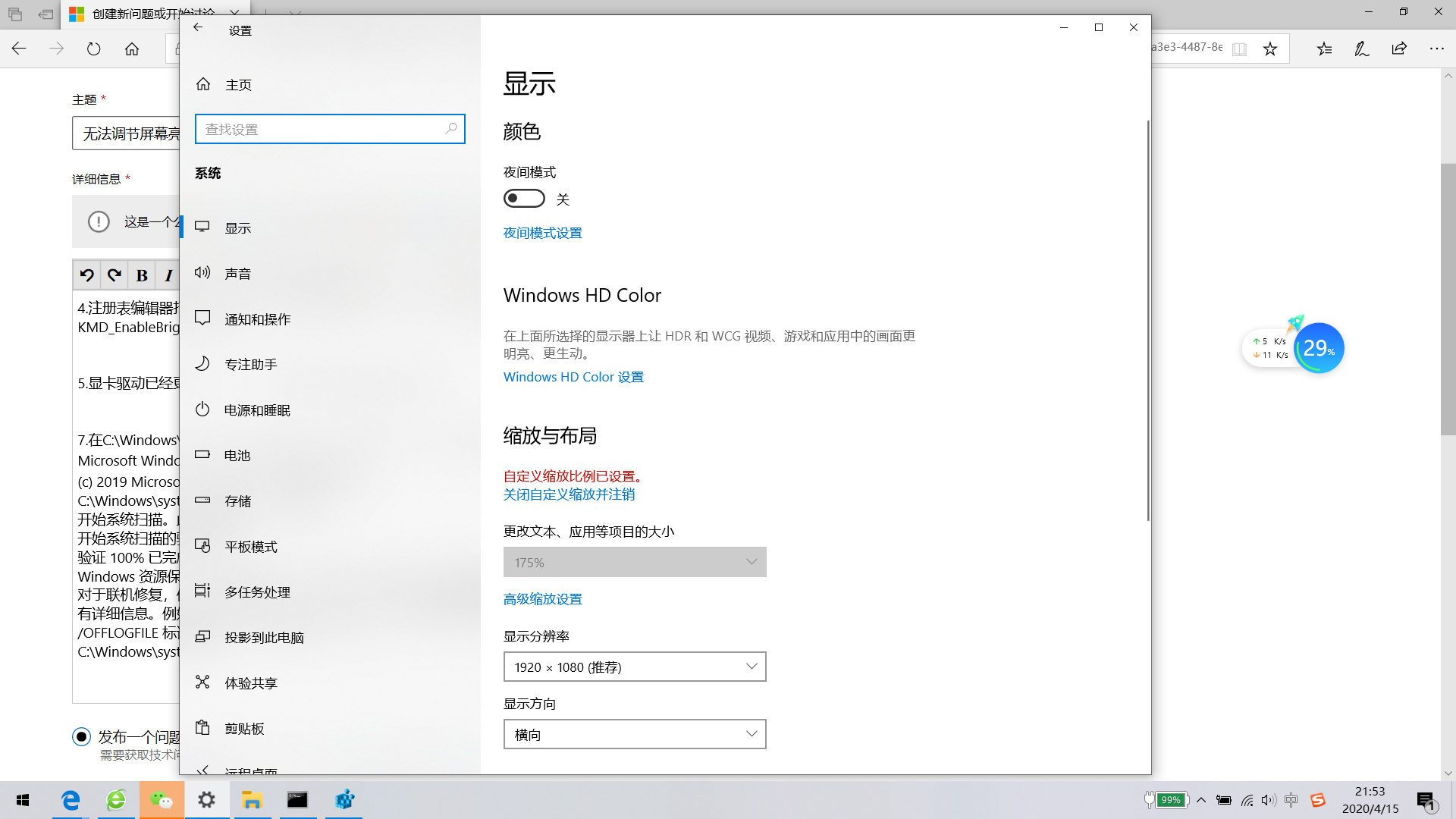Click the Home icon in Settings sidebar
This screenshot has width=1456, height=819.
point(203,84)
